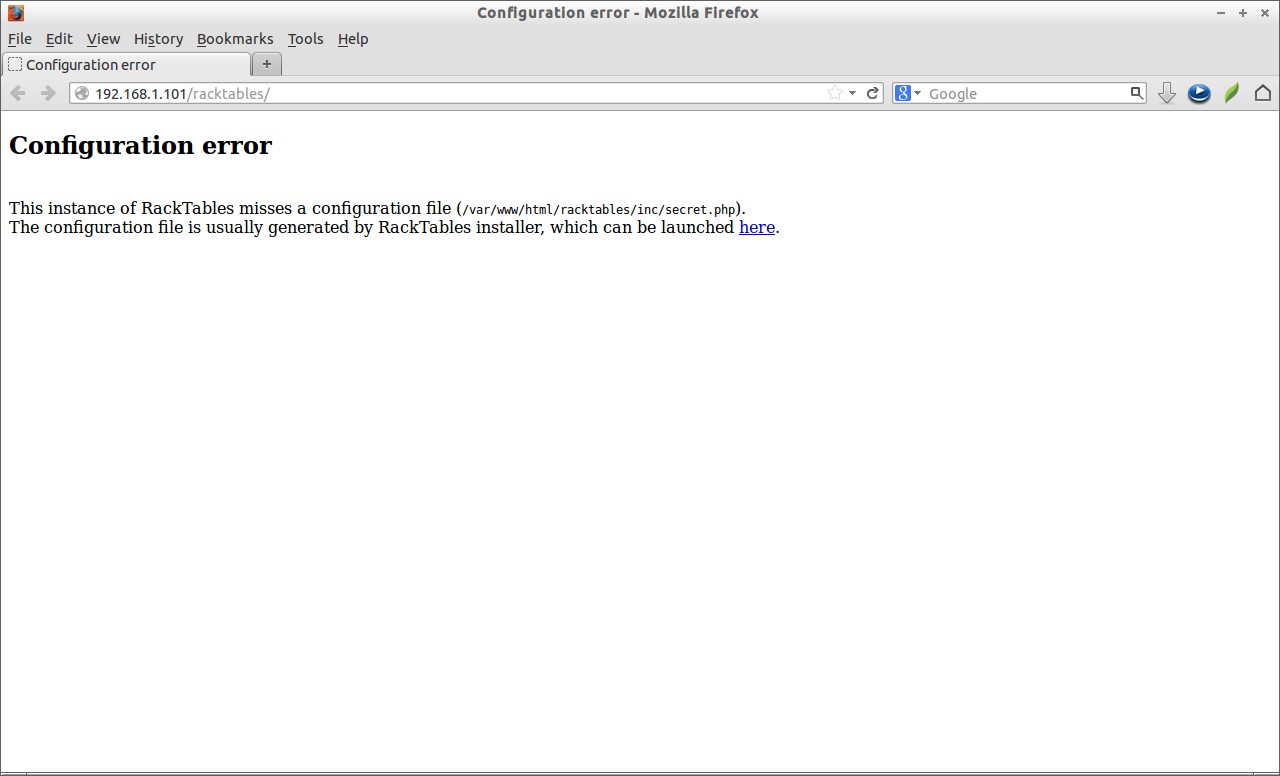The height and width of the screenshot is (776, 1280).
Task: Show URL history dropdown arrow
Action: (852, 93)
